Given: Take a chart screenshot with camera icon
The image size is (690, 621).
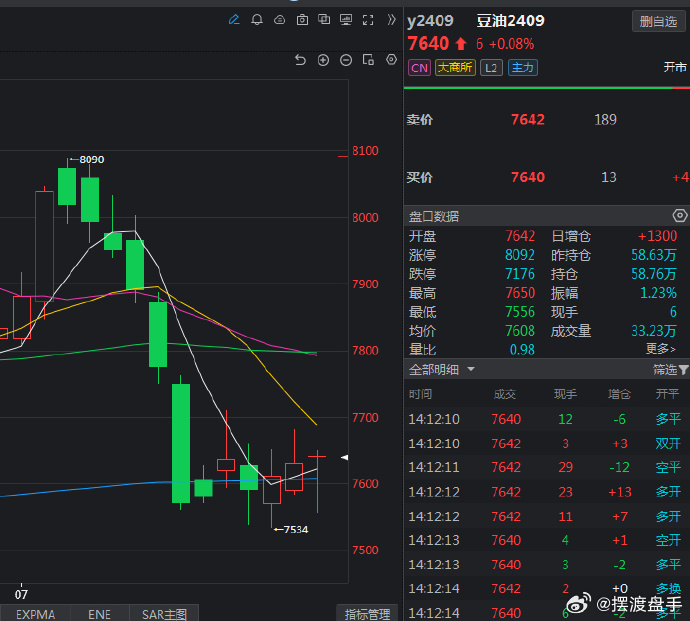Looking at the screenshot, I should 301,19.
